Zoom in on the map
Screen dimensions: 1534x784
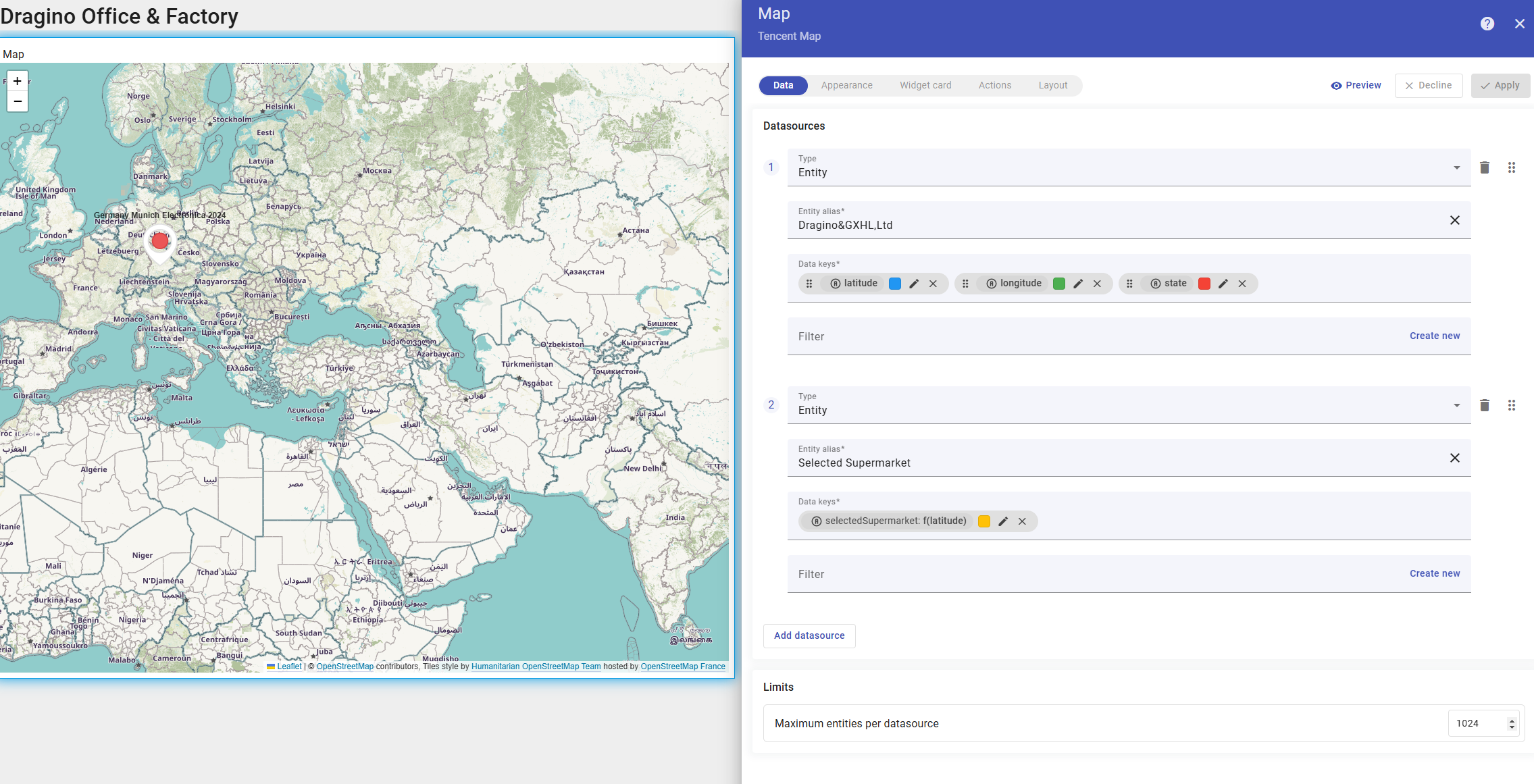(x=18, y=81)
